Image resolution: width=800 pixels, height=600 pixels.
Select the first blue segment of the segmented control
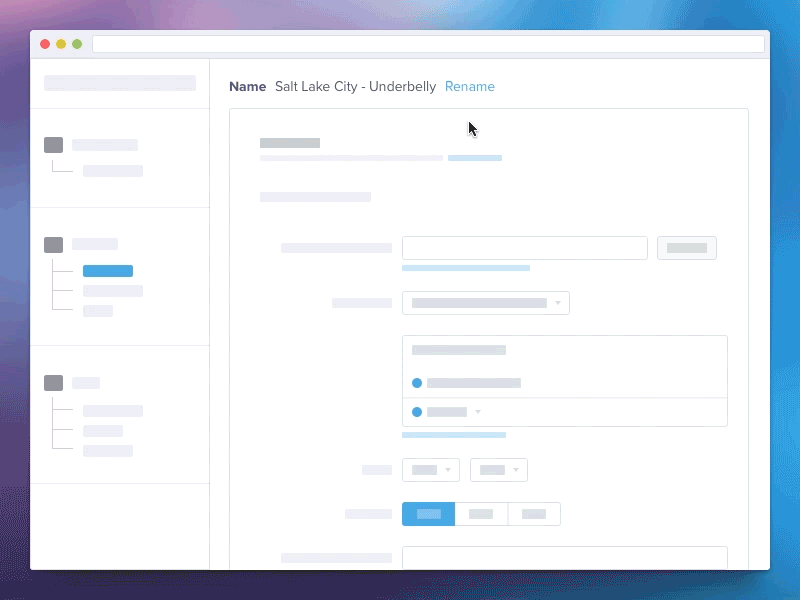(x=428, y=514)
